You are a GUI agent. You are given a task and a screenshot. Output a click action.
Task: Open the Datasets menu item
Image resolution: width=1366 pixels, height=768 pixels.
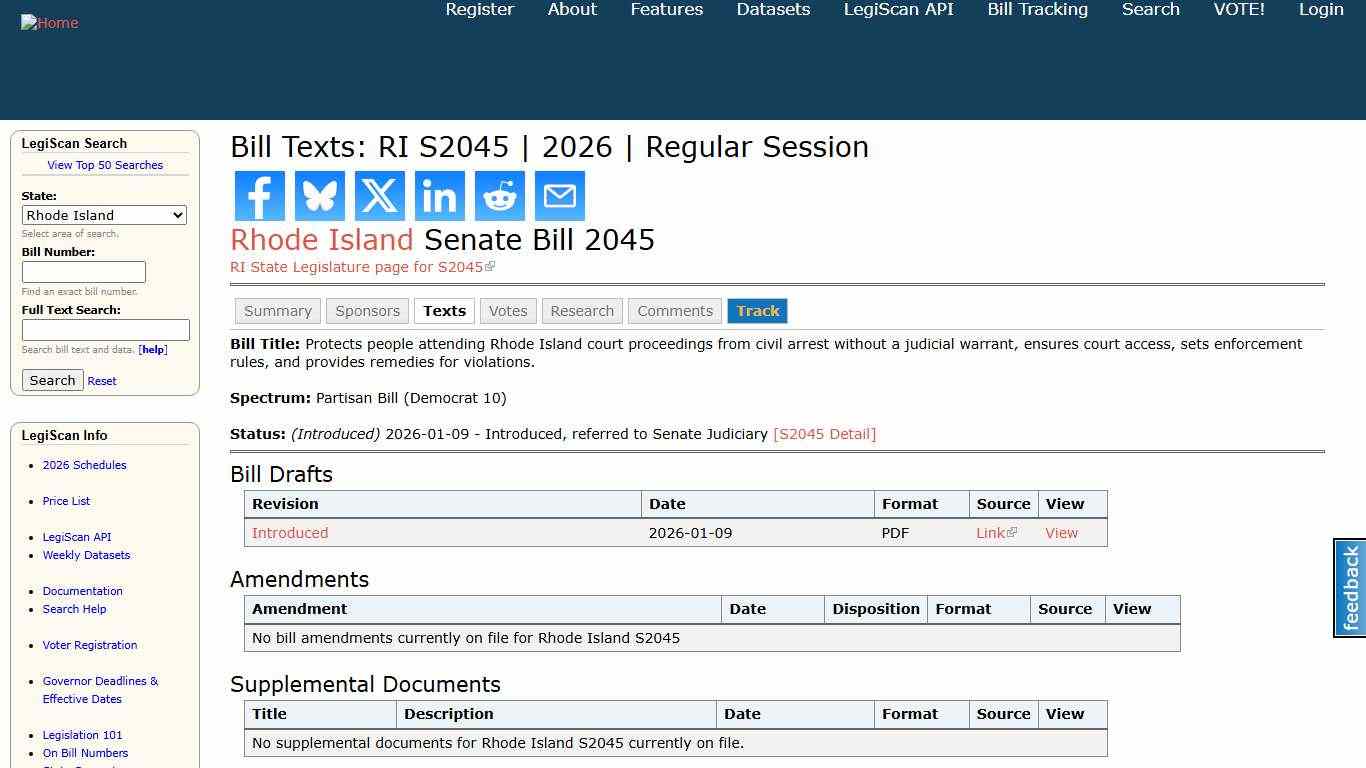[x=773, y=10]
